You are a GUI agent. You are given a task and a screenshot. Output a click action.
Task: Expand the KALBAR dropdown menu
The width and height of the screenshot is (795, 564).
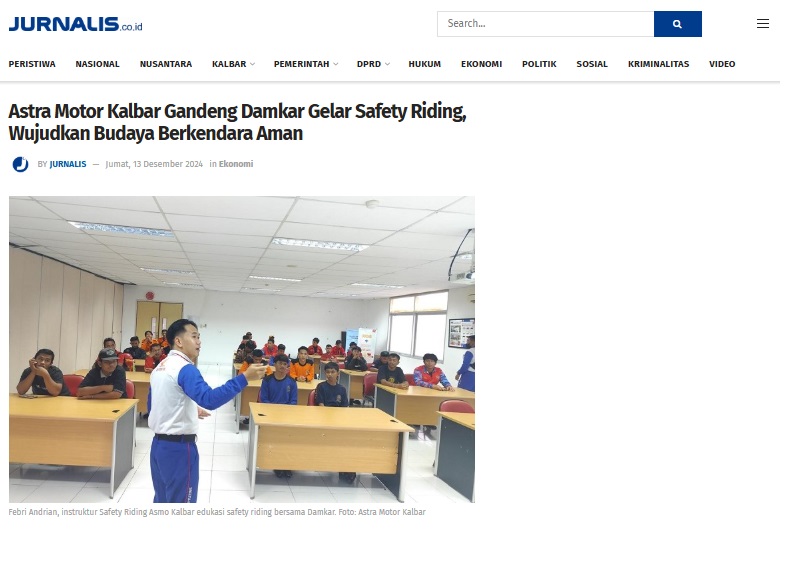click(233, 64)
